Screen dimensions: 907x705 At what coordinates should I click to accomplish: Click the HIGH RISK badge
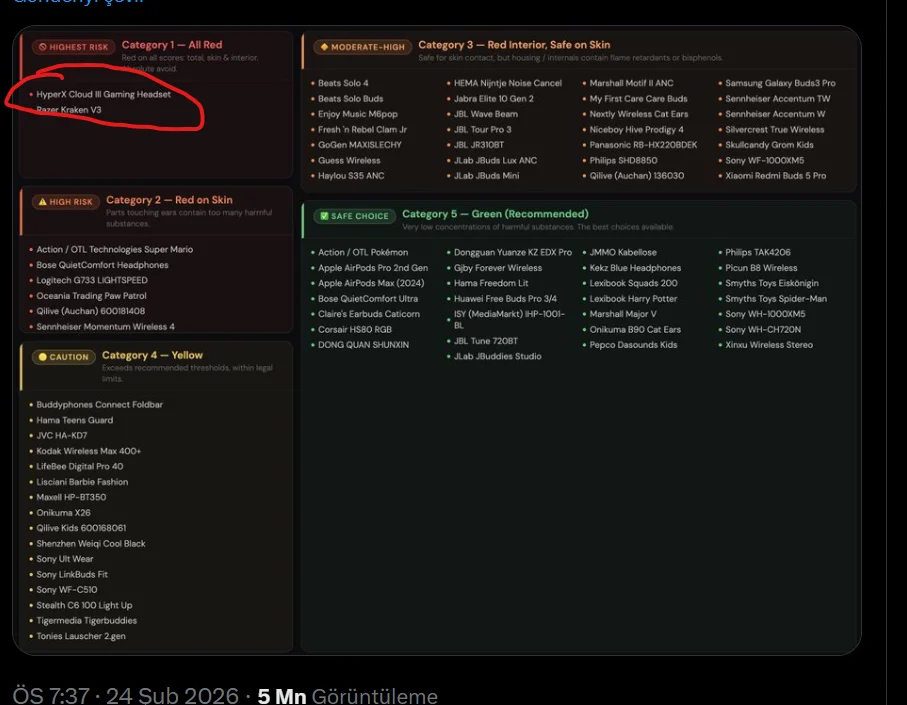click(65, 202)
